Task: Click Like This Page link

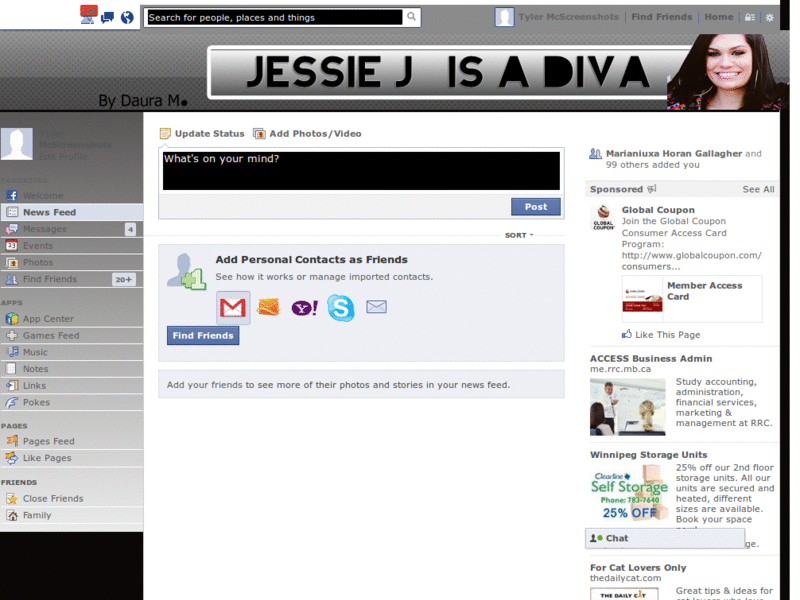Action: point(667,335)
